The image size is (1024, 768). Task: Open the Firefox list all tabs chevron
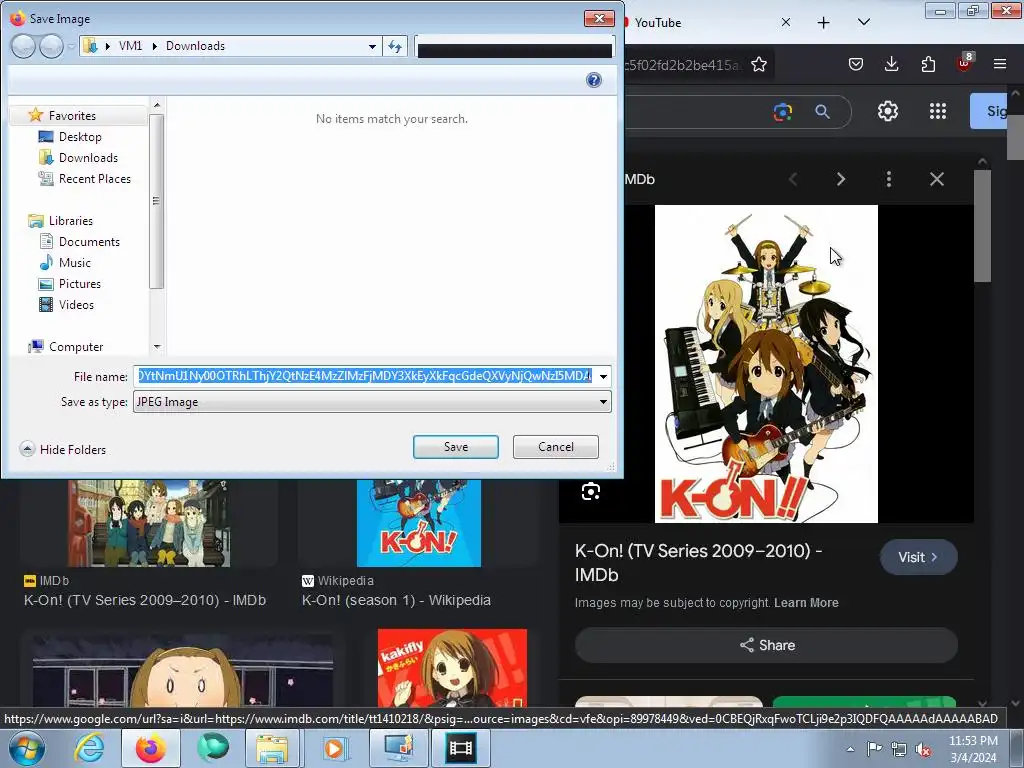click(863, 22)
